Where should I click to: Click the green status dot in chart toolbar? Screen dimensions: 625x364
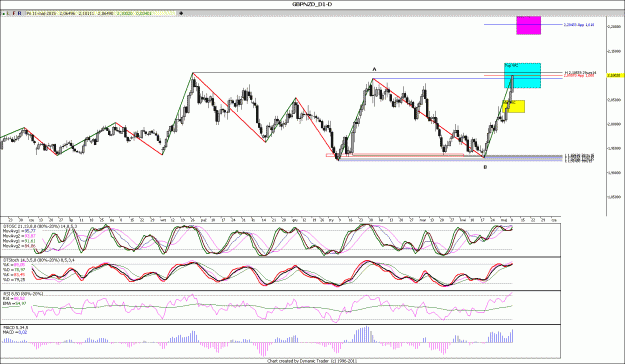pyautogui.click(x=4, y=14)
